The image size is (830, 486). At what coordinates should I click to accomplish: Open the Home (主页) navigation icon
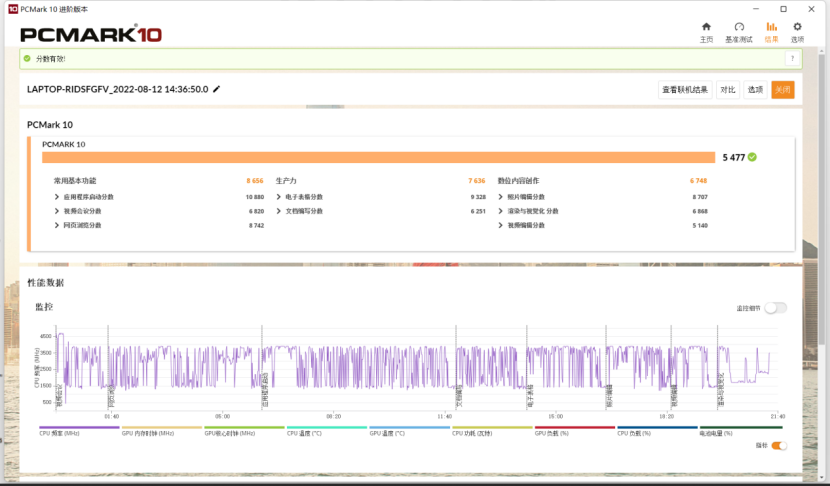coord(706,27)
